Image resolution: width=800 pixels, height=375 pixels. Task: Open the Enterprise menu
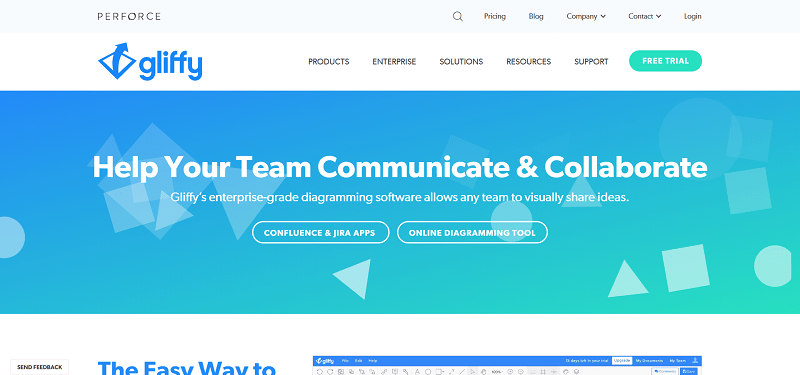point(394,62)
